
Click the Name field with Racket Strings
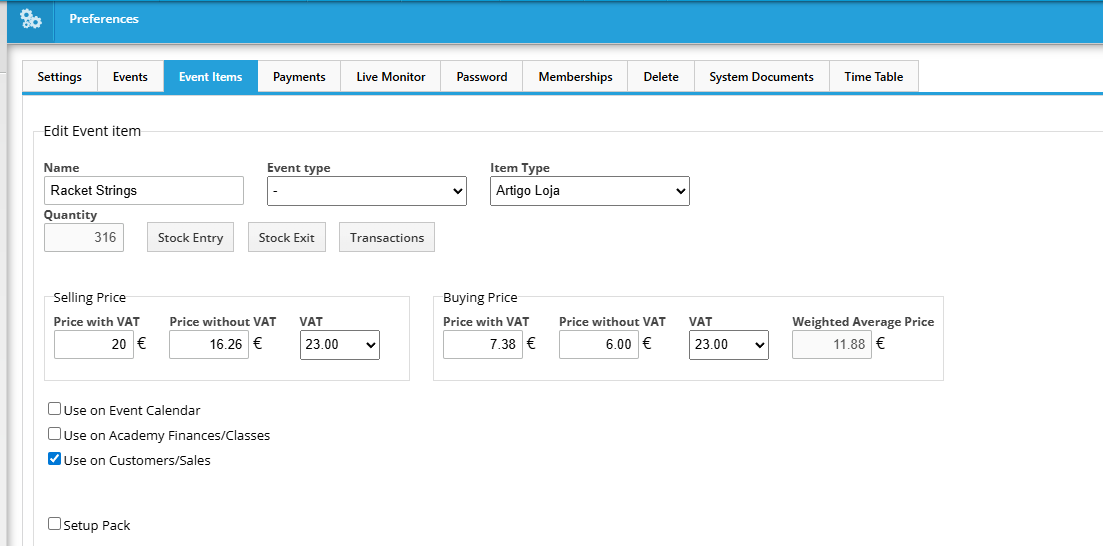[144, 190]
